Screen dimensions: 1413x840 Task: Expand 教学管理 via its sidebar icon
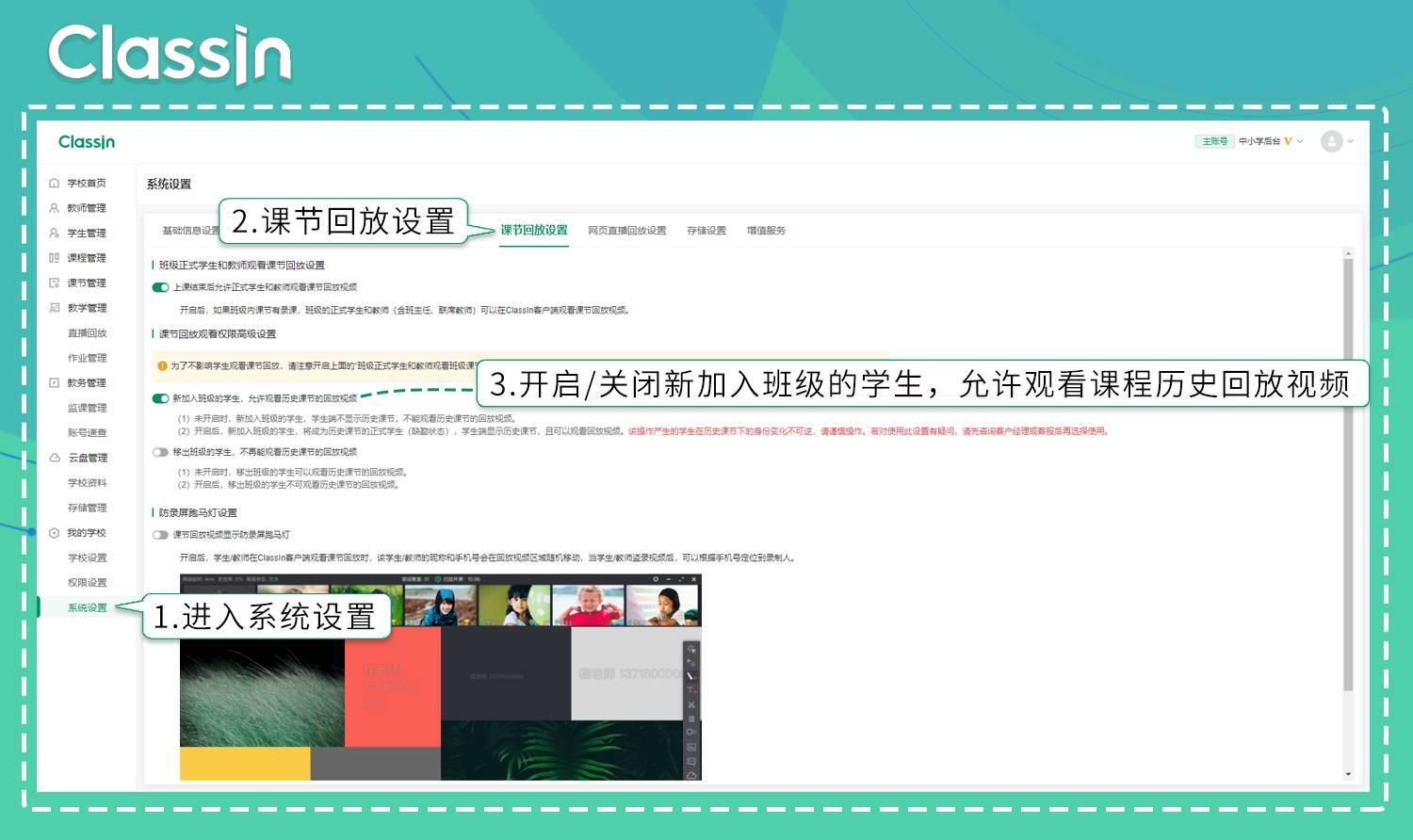54,308
